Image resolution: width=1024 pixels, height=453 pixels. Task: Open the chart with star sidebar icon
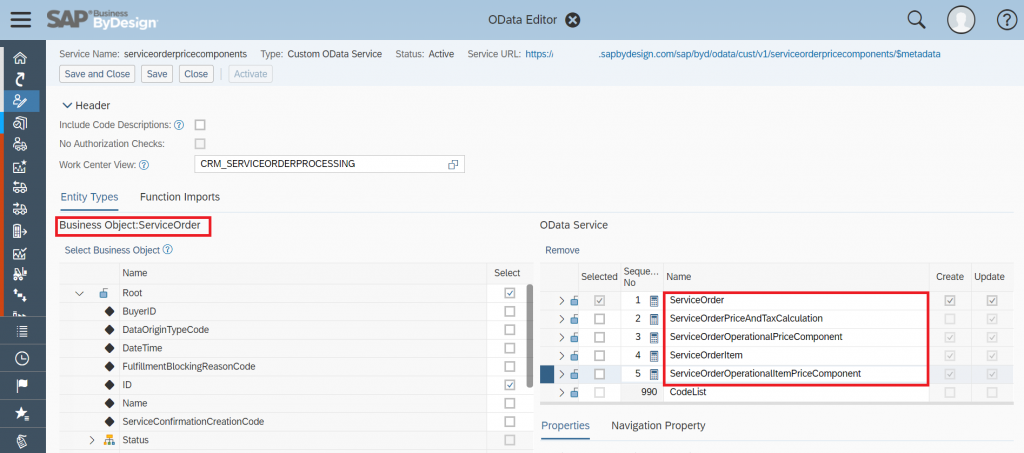click(20, 166)
